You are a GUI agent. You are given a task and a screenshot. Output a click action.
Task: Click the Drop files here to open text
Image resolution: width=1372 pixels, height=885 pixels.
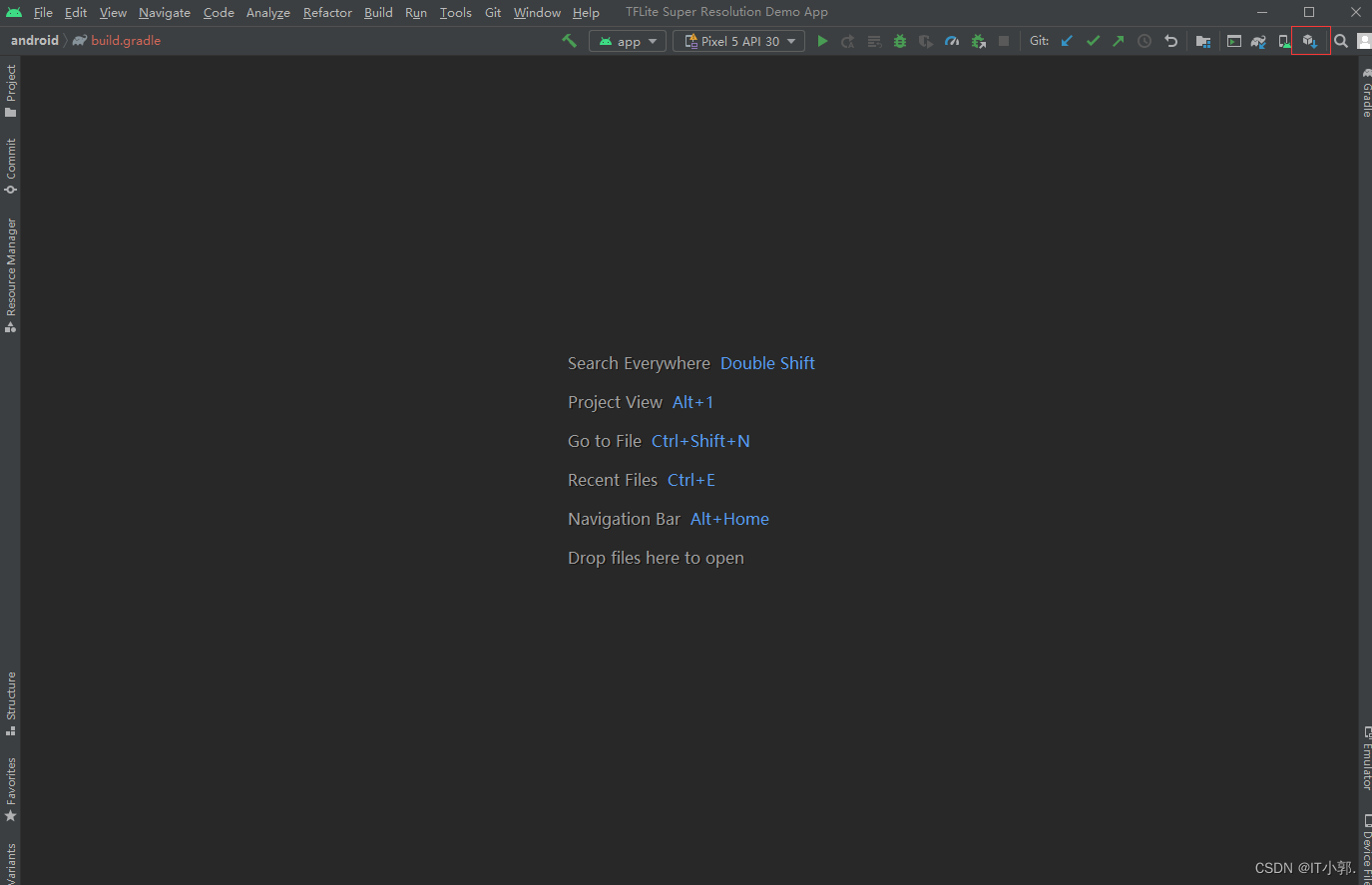[656, 558]
